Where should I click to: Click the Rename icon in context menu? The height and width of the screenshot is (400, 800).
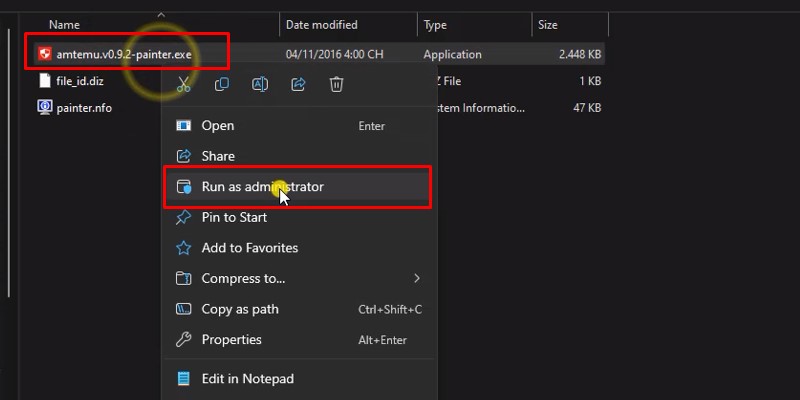(260, 86)
